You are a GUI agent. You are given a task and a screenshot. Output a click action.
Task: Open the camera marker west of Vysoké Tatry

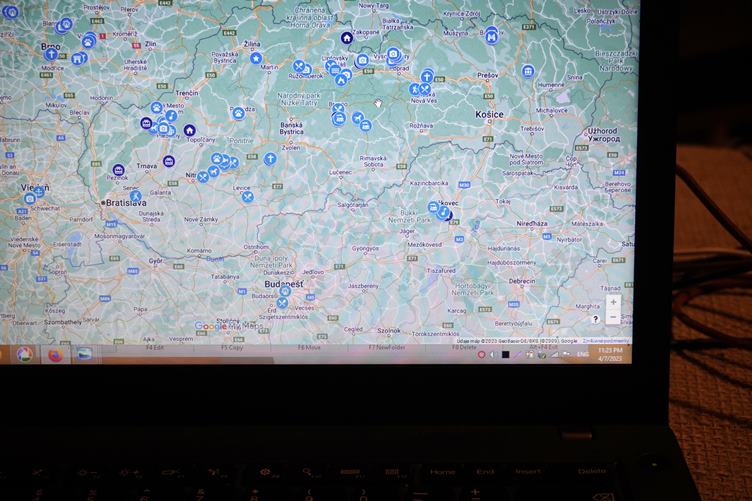click(x=363, y=60)
